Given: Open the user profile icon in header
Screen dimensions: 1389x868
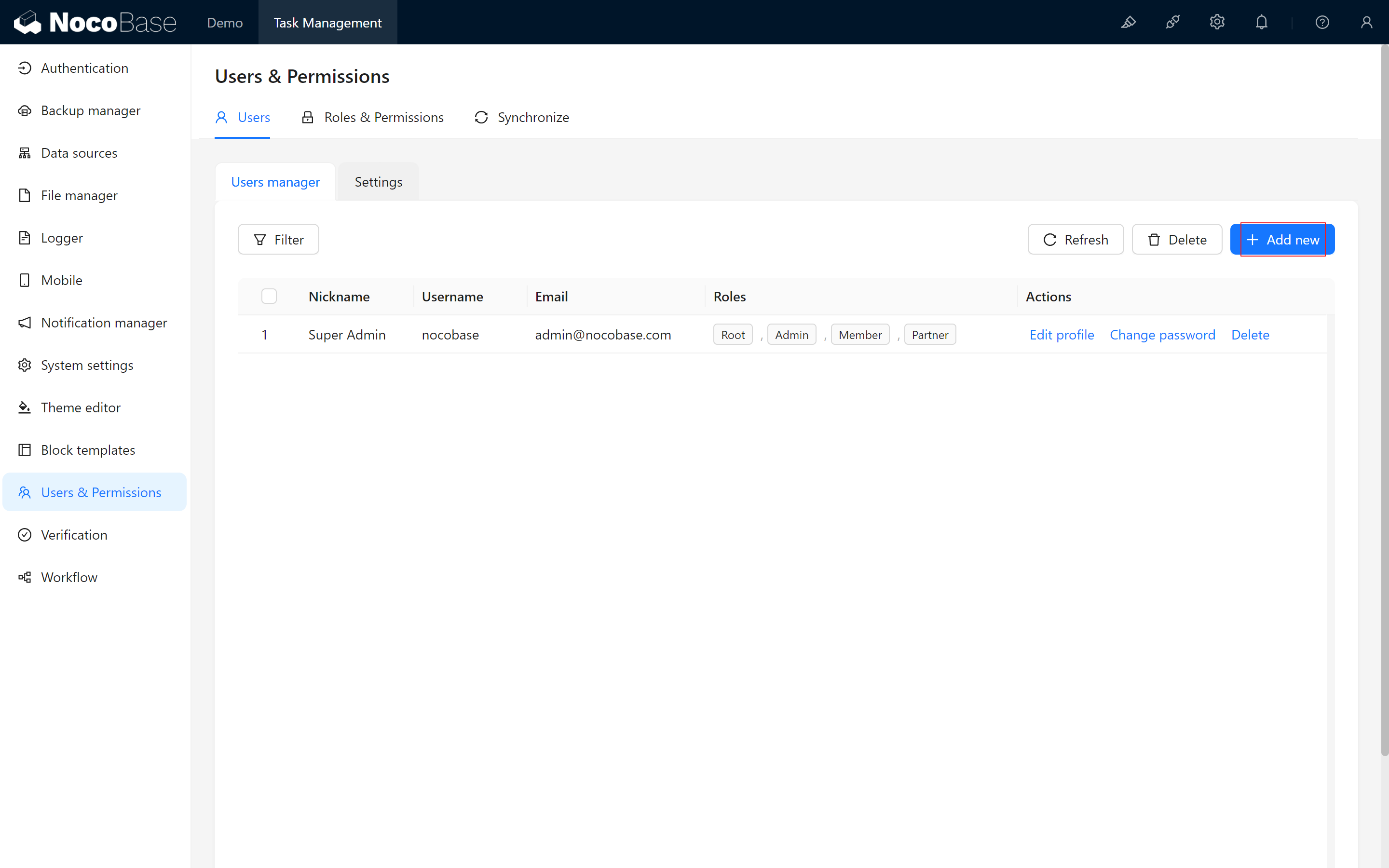Looking at the screenshot, I should coord(1366,22).
